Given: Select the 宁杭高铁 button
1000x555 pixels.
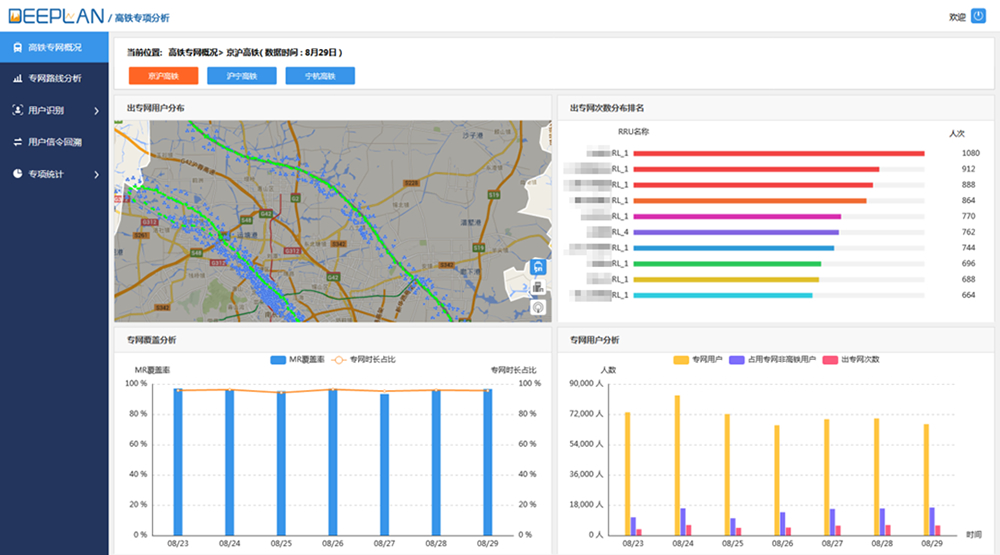Looking at the screenshot, I should click(x=320, y=76).
